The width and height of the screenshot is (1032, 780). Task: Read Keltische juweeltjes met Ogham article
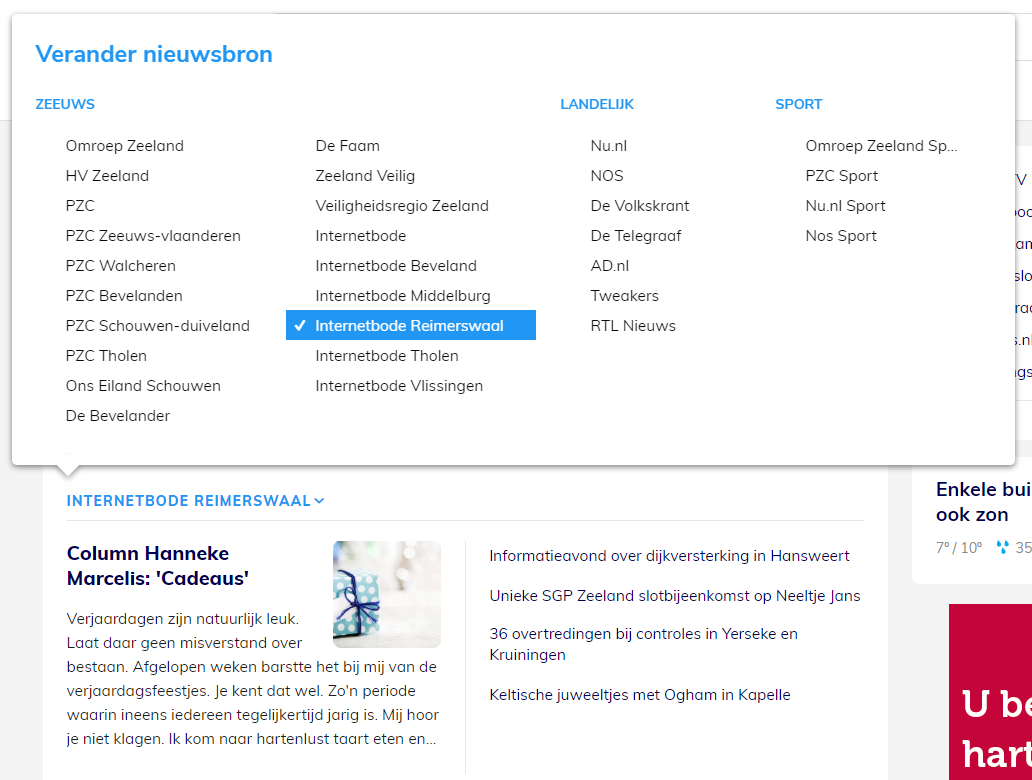point(640,694)
